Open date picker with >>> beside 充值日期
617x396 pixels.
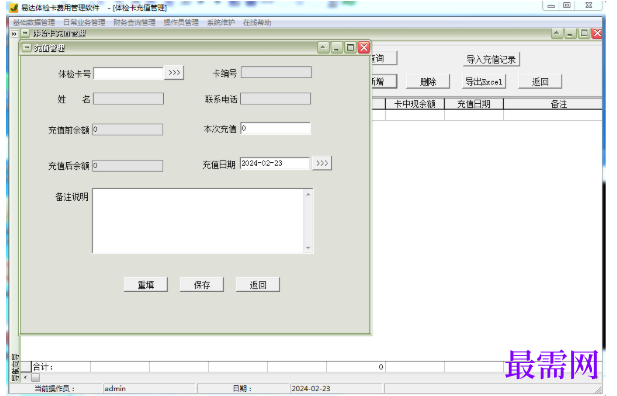(x=322, y=163)
